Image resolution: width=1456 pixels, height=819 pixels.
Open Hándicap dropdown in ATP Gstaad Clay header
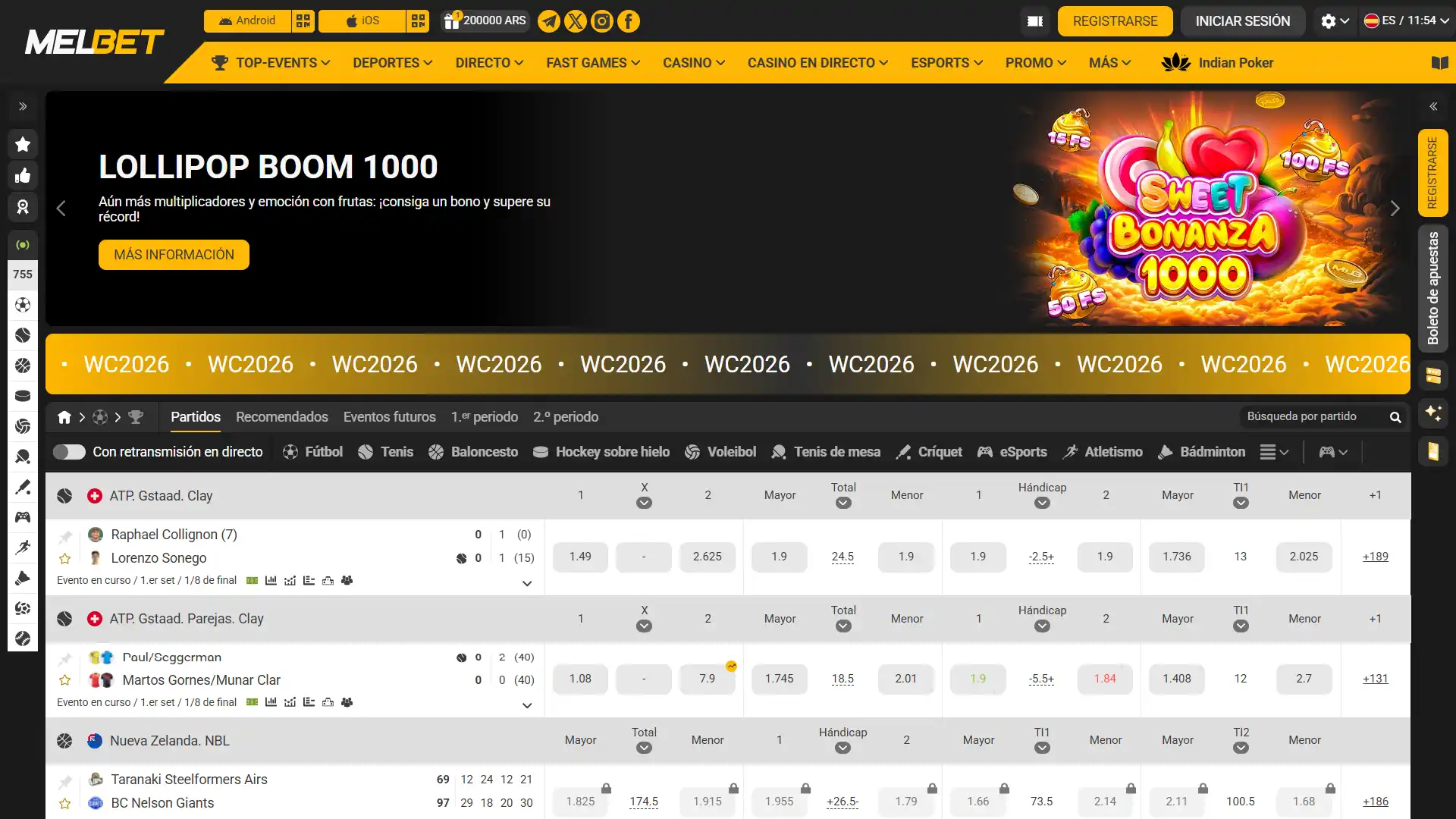(x=1042, y=503)
